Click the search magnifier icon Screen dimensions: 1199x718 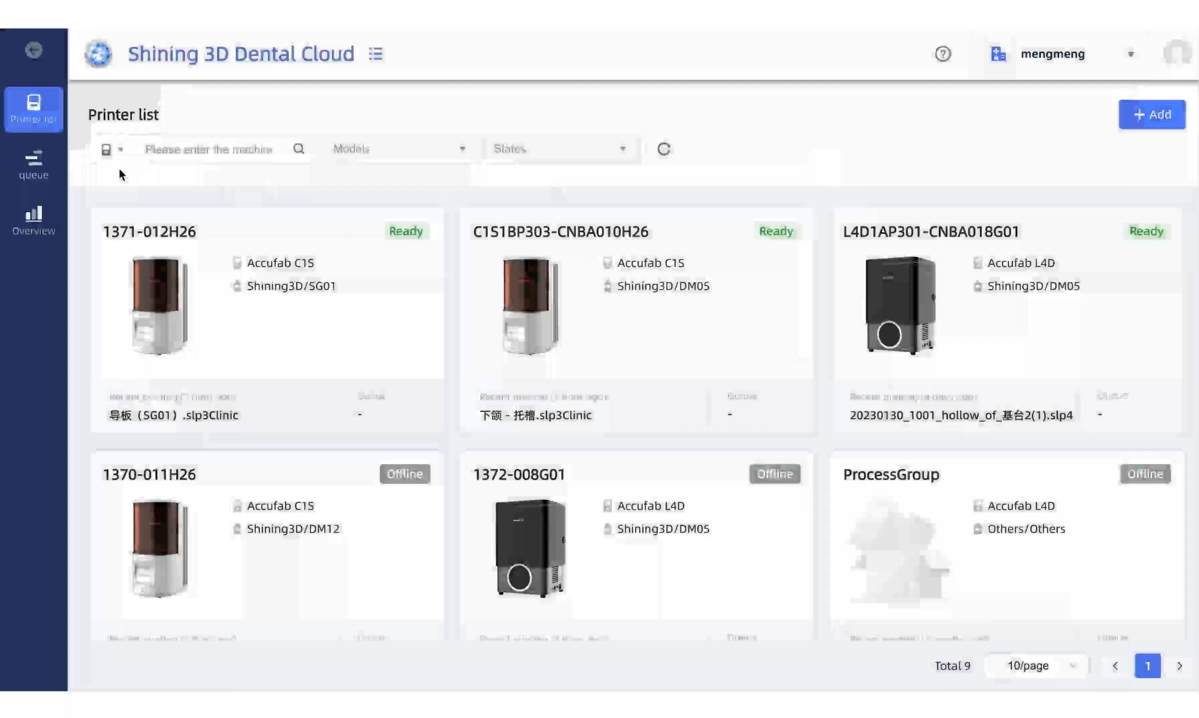299,149
